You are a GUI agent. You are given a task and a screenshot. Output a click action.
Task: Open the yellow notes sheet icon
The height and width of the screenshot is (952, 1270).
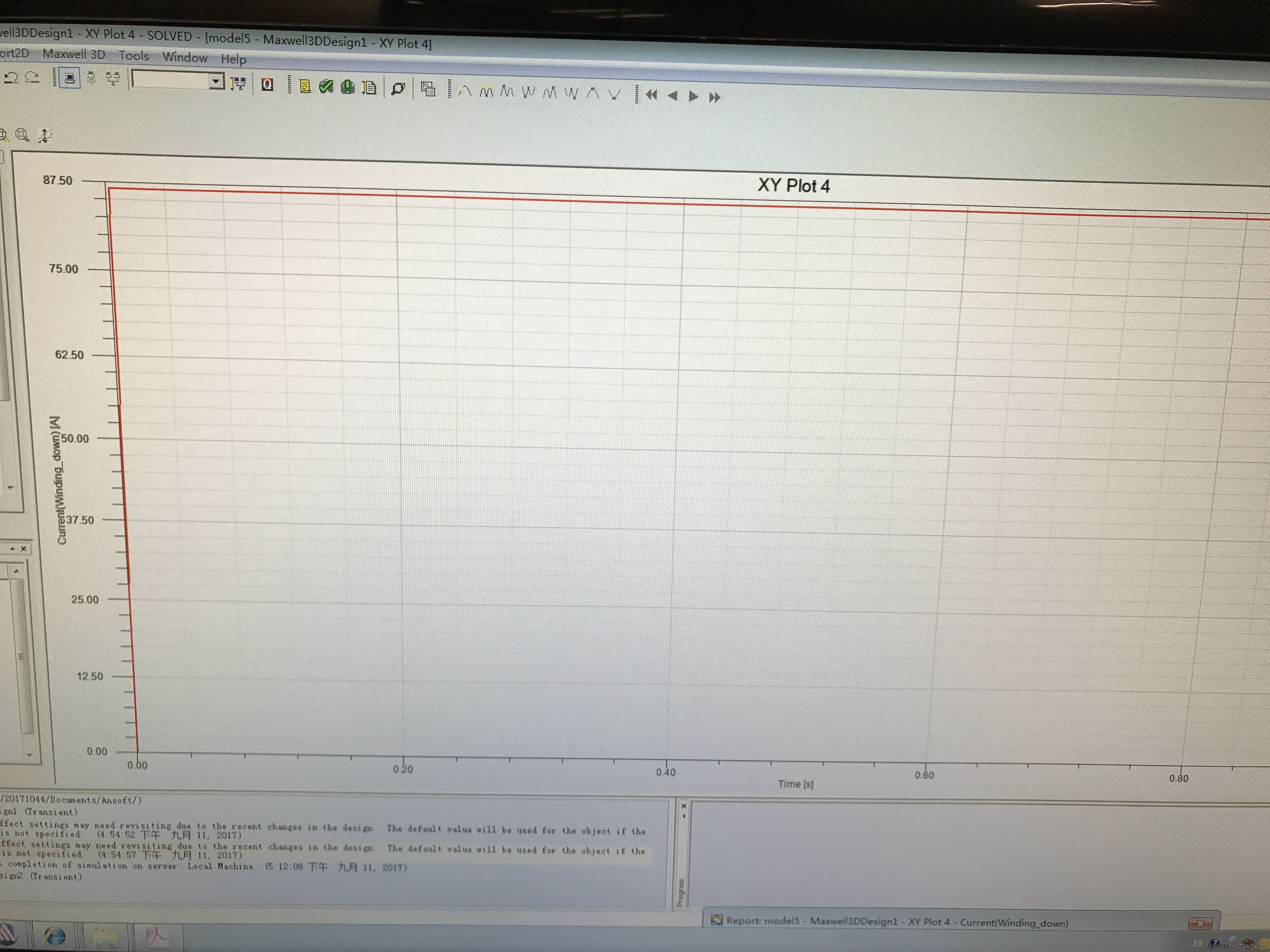305,86
